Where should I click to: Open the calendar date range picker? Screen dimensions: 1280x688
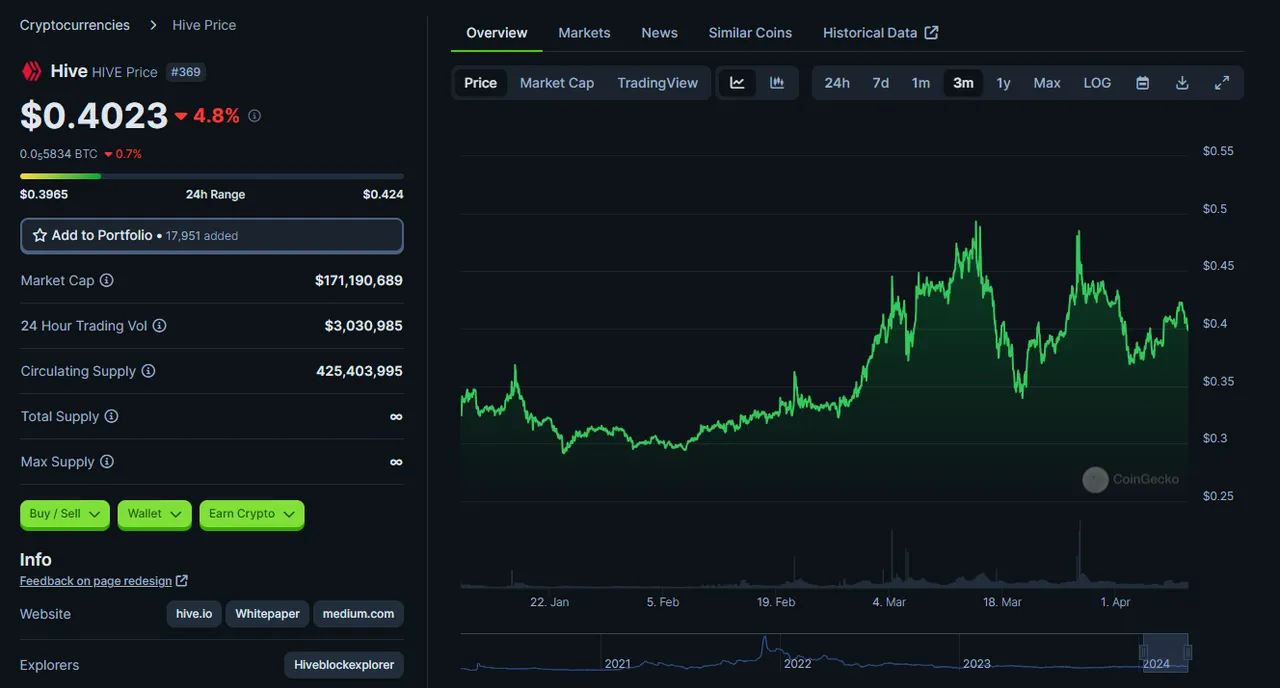pyautogui.click(x=1142, y=83)
